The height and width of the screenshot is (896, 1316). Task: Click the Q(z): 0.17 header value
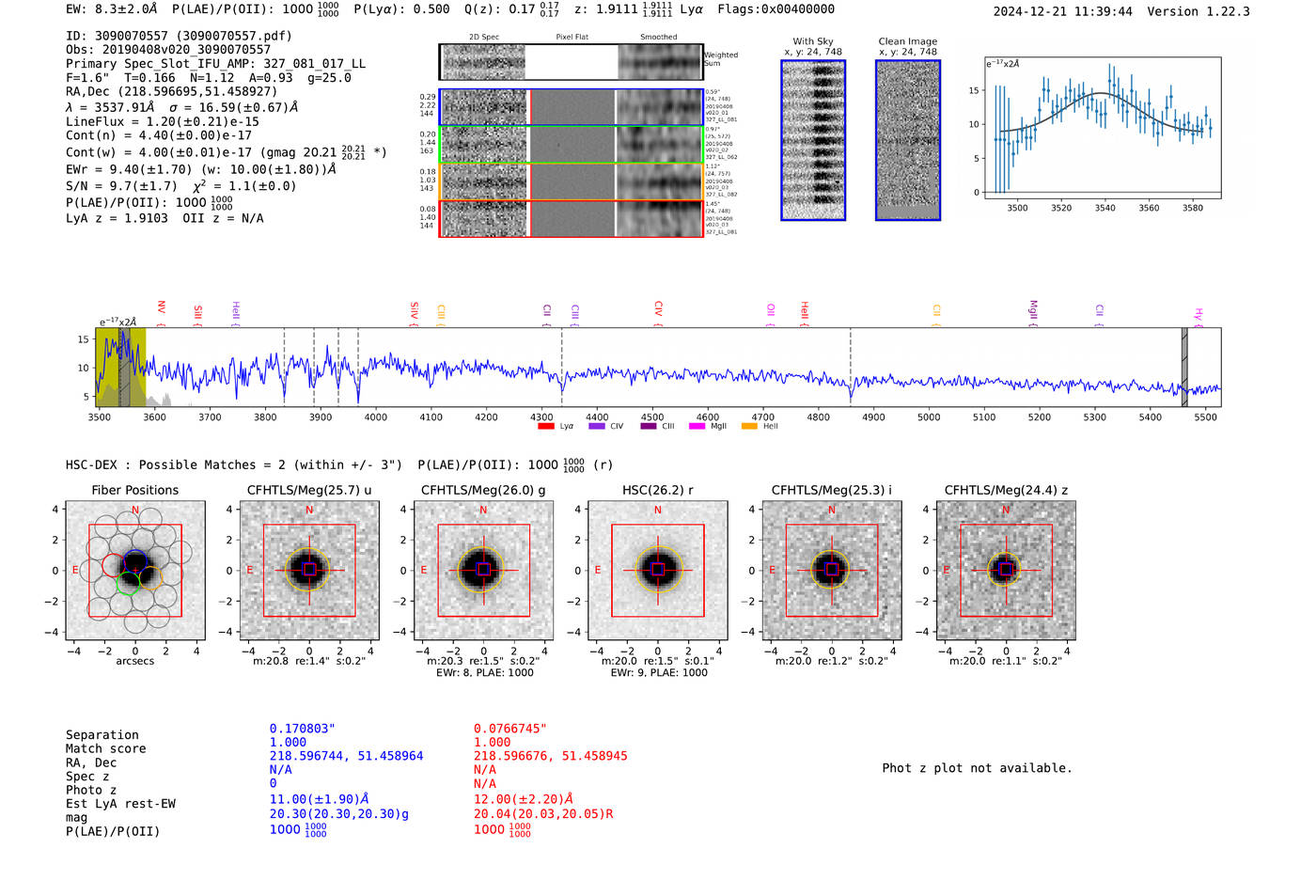(511, 9)
